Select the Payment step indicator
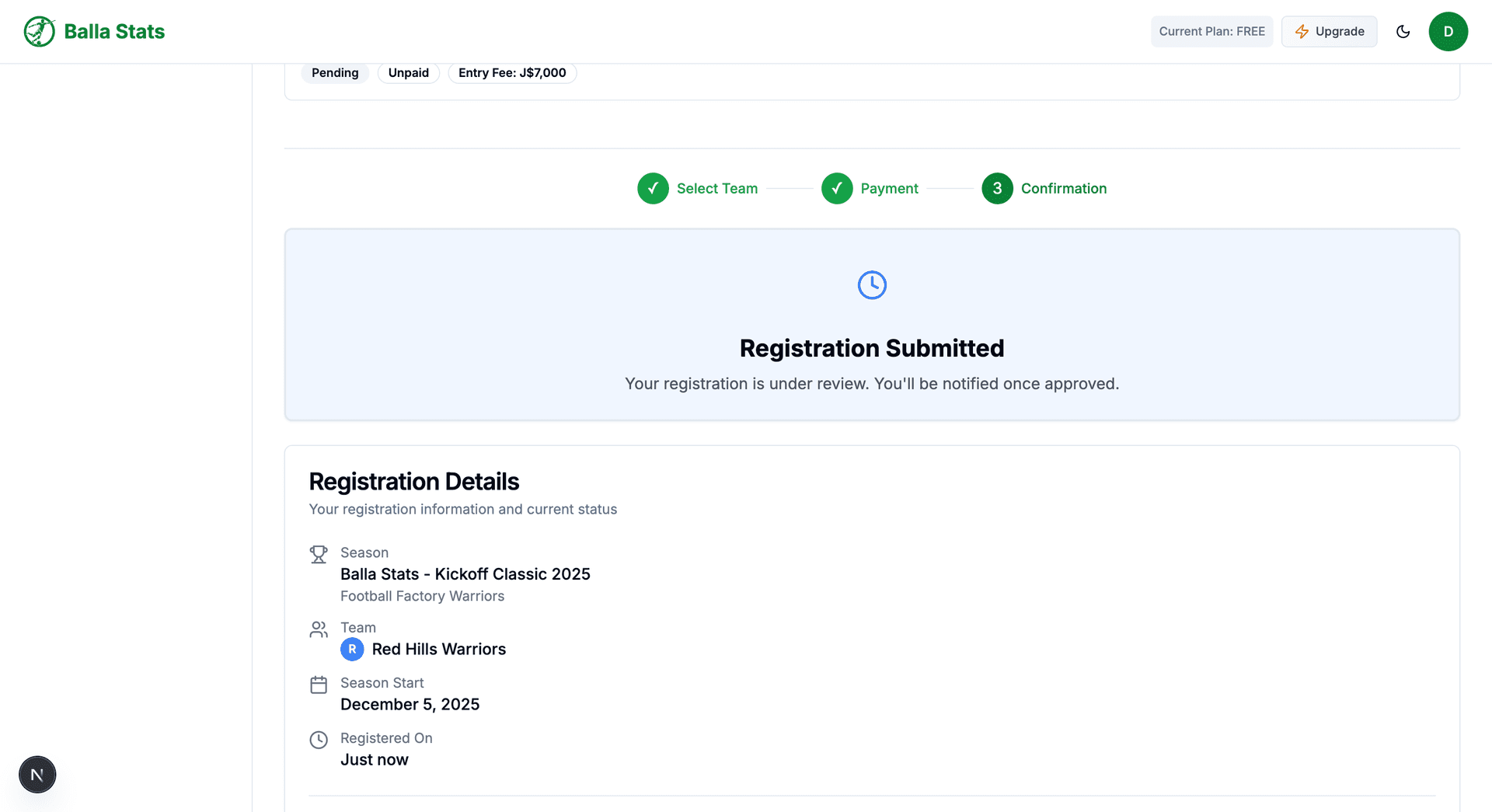This screenshot has height=812, width=1492. (837, 188)
